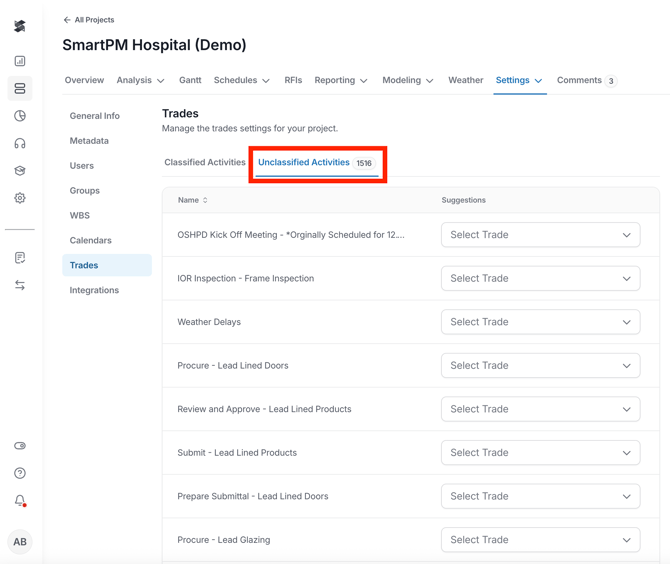Screen dimensions: 670x564
Task: Click the SmartPM logo icon
Action: [20, 26]
